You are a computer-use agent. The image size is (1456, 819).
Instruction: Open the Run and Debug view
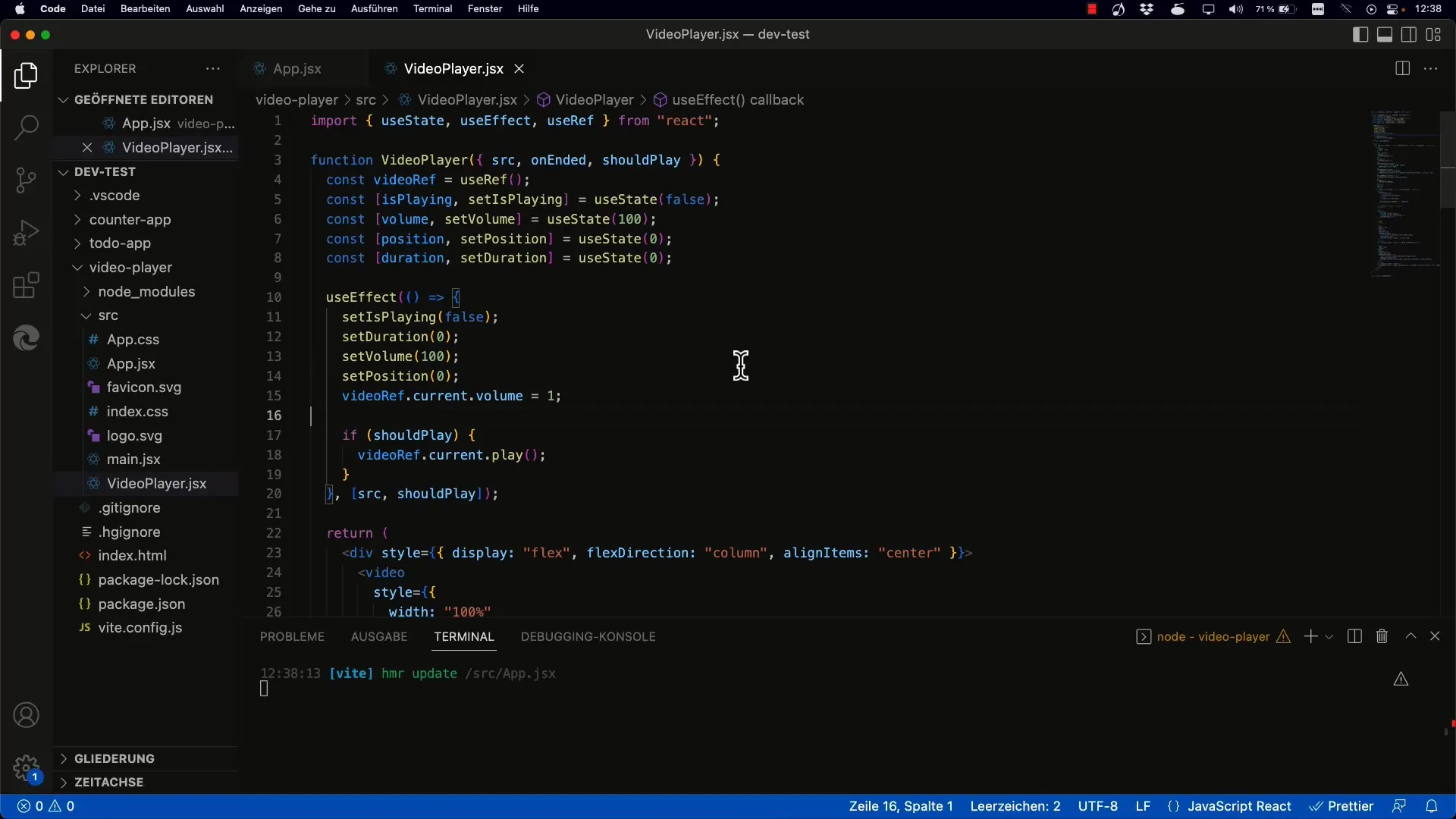pos(26,233)
